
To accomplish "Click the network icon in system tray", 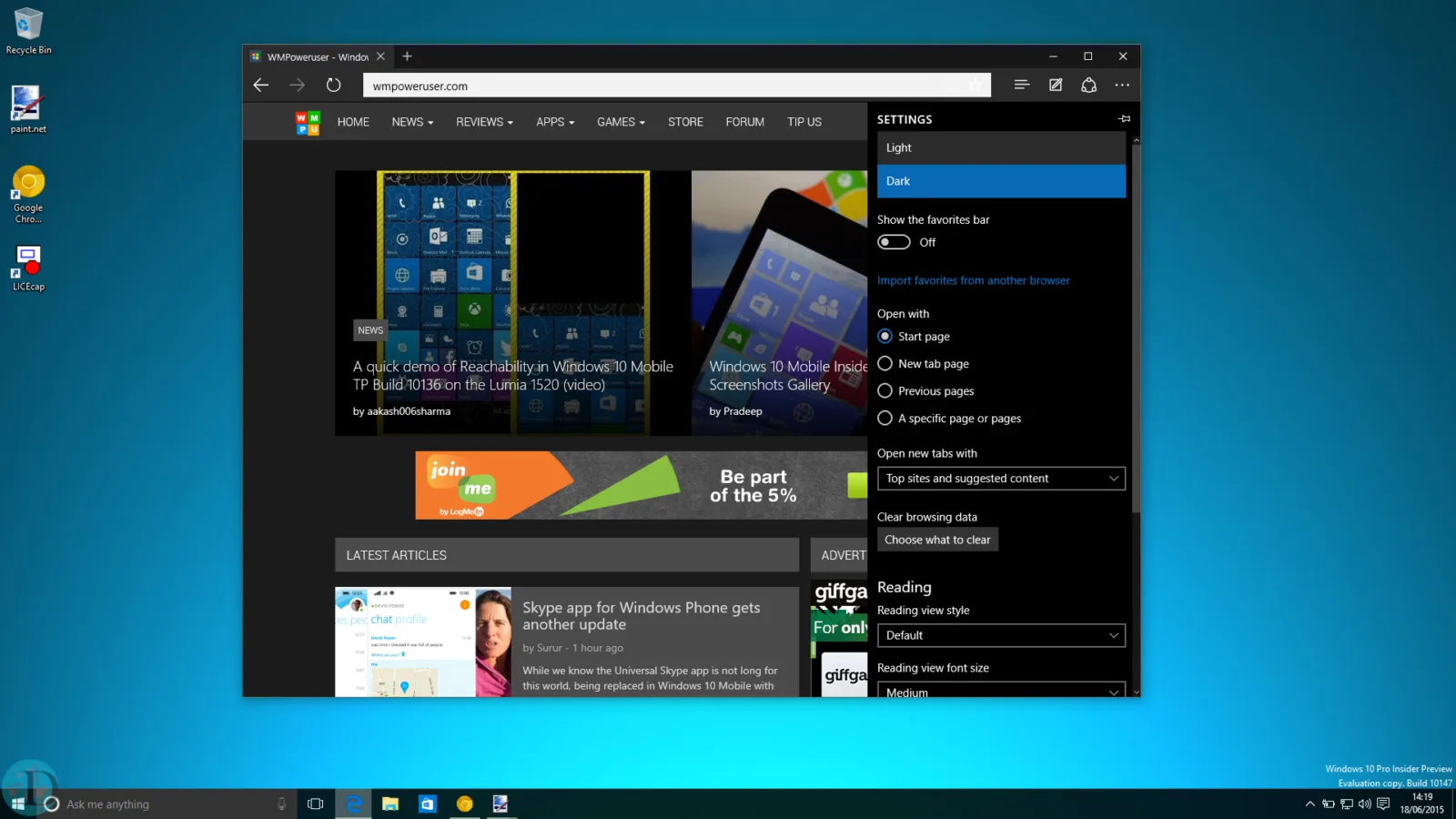I will coord(1347,804).
